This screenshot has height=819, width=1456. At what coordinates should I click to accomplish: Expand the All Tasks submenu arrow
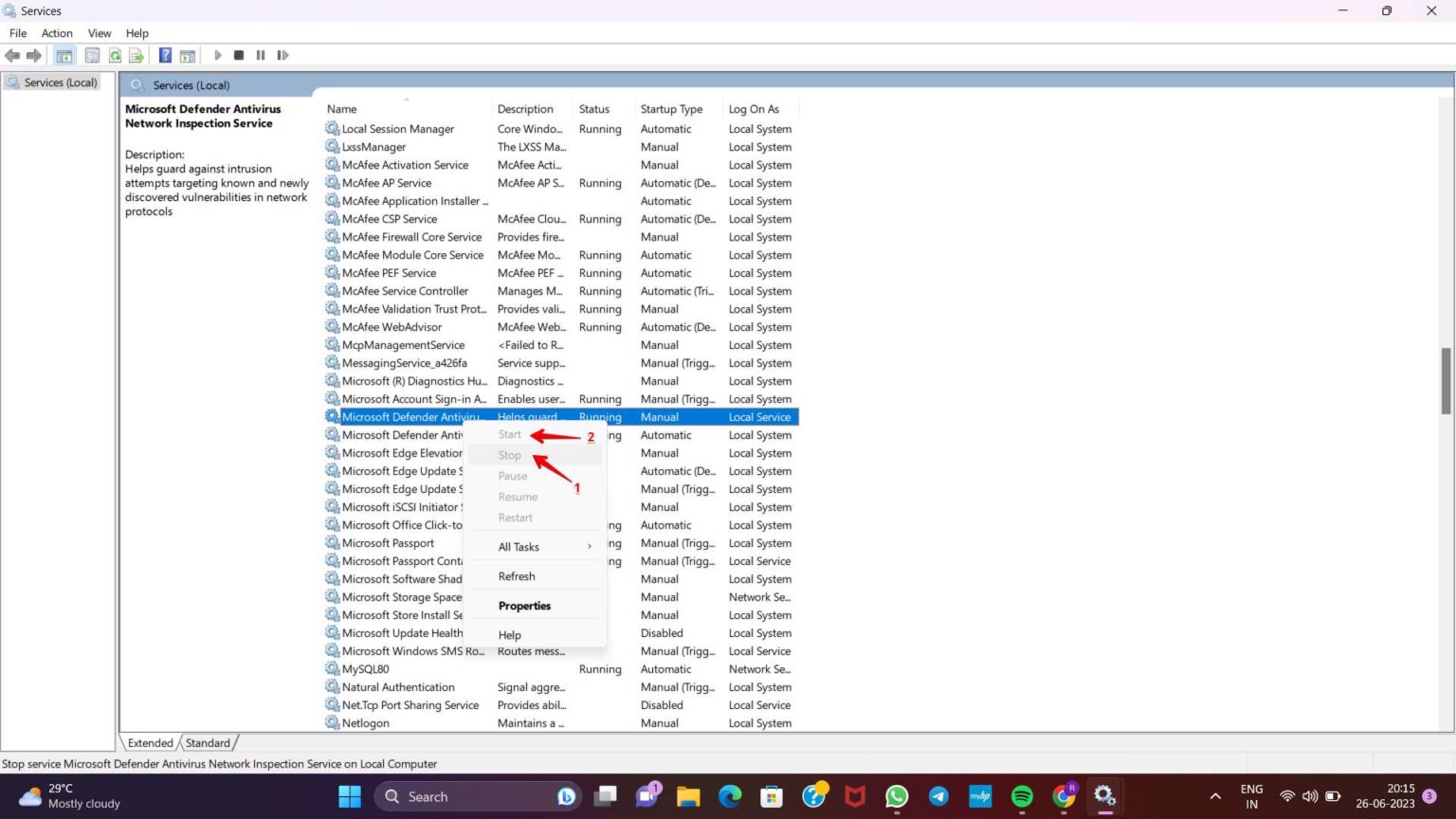(589, 546)
